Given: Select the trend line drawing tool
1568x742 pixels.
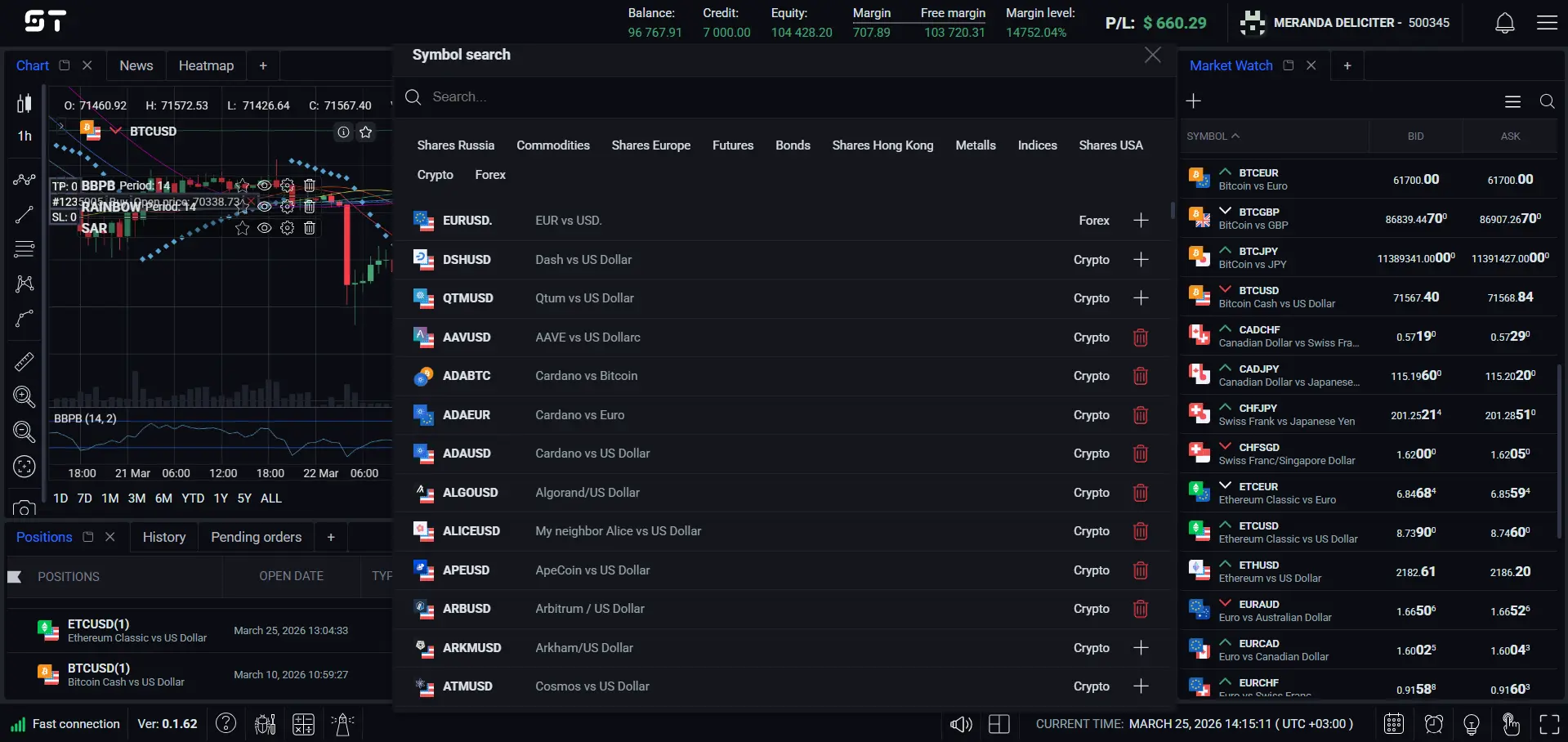Looking at the screenshot, I should 24,214.
